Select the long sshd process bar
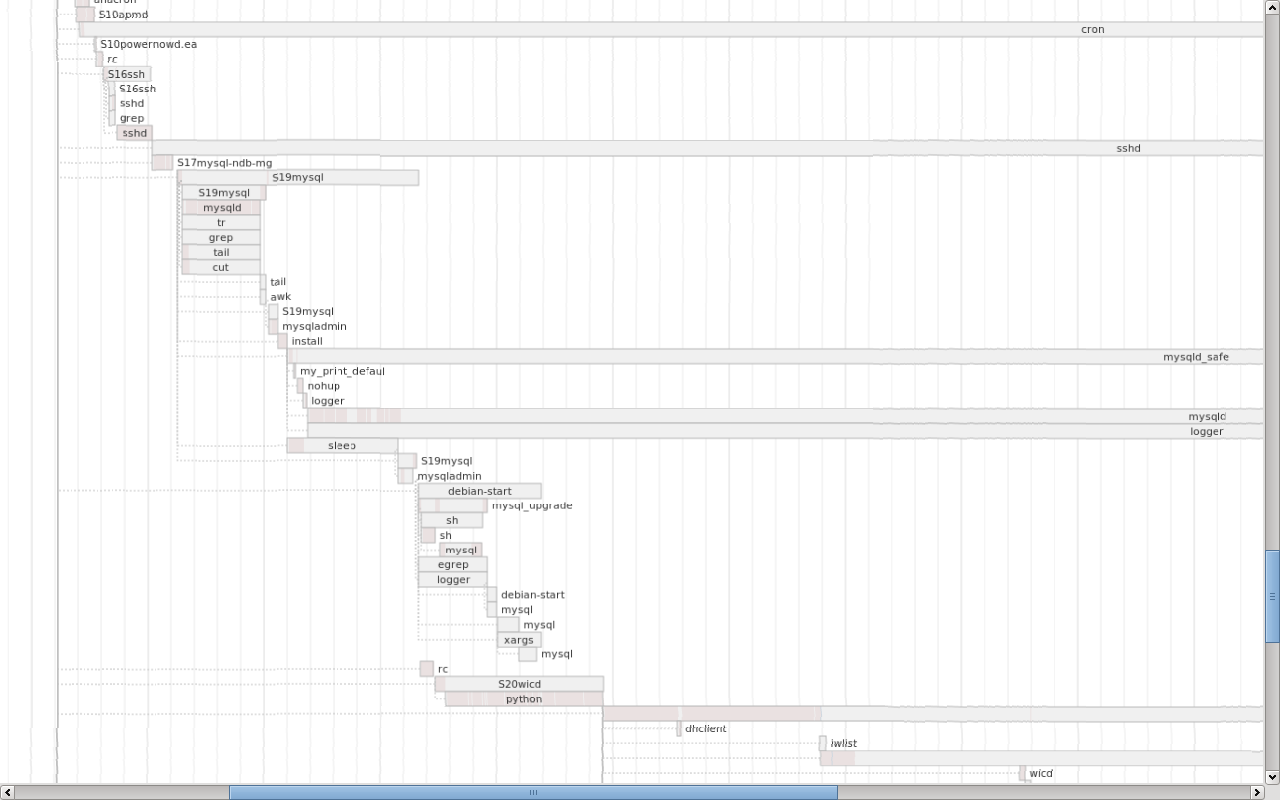This screenshot has height=800, width=1280. [700, 148]
